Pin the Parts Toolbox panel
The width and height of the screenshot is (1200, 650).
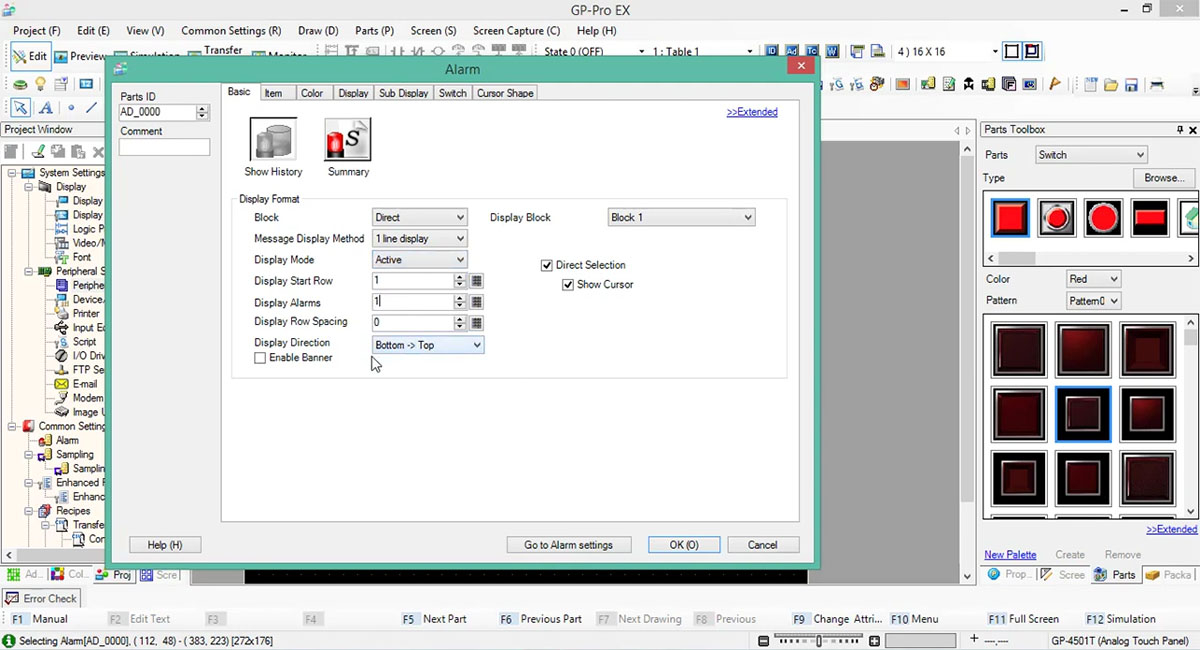(x=1179, y=130)
